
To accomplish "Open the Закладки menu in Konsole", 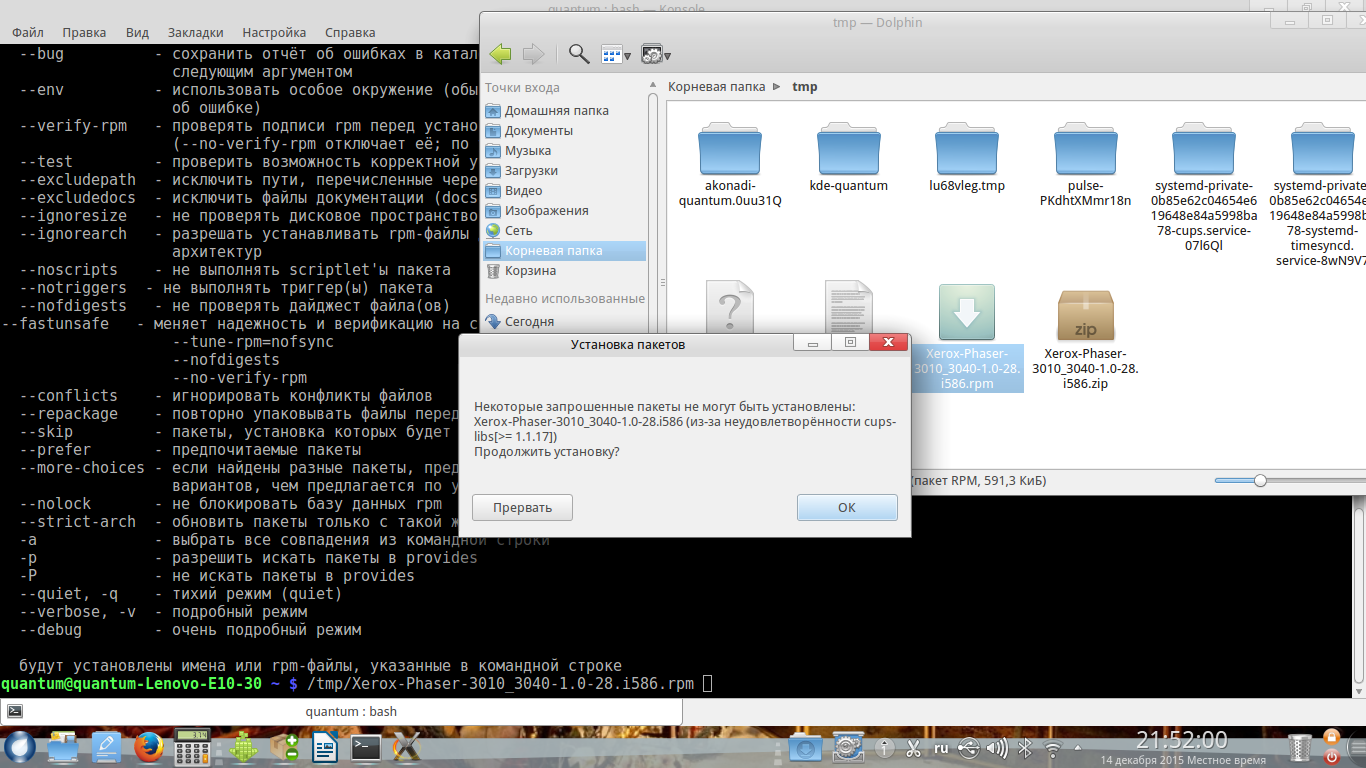I will 195,33.
